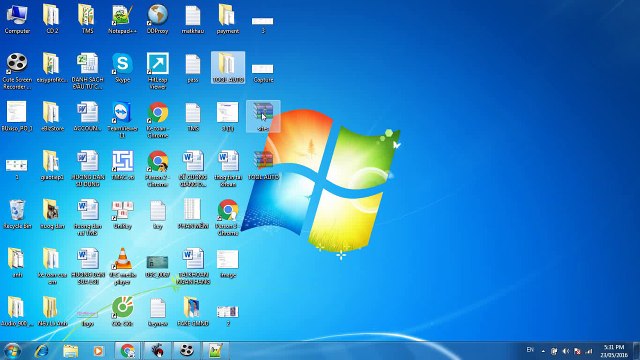
Task: Launch the UniKey shortcut
Action: click(x=122, y=214)
